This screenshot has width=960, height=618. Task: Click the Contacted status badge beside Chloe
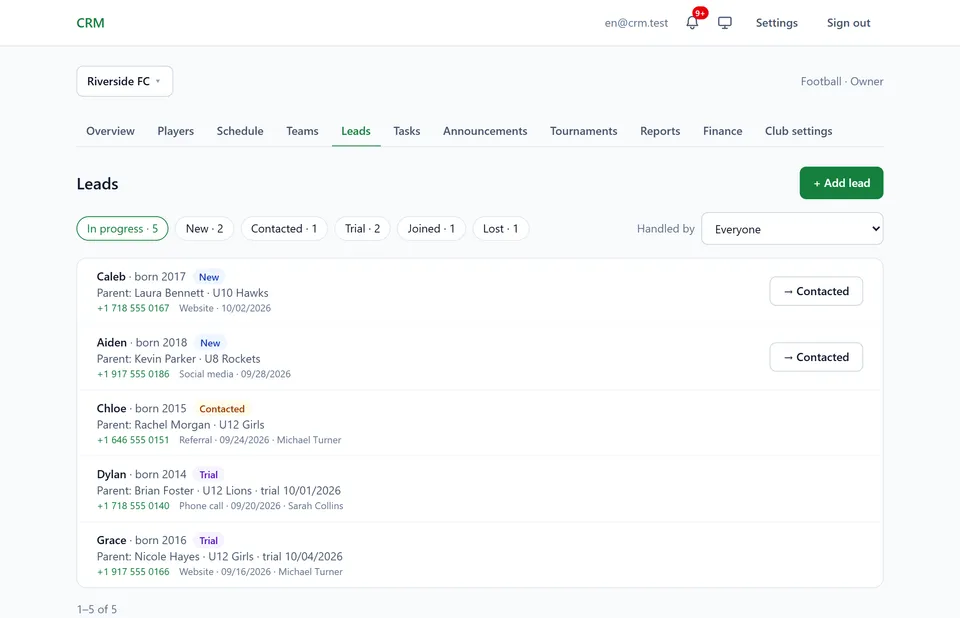[x=222, y=409]
